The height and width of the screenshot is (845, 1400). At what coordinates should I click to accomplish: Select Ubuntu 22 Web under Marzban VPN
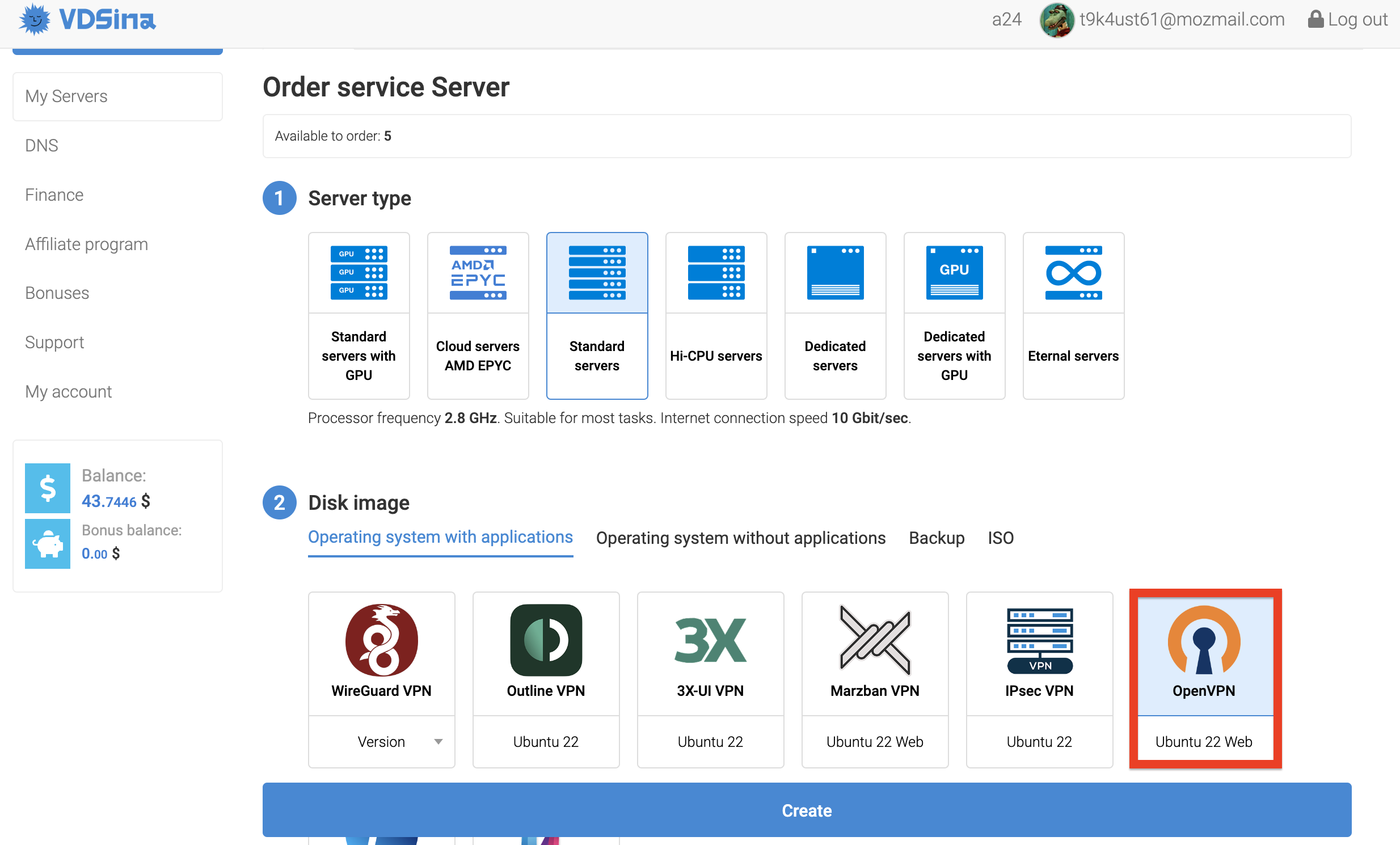click(x=875, y=742)
